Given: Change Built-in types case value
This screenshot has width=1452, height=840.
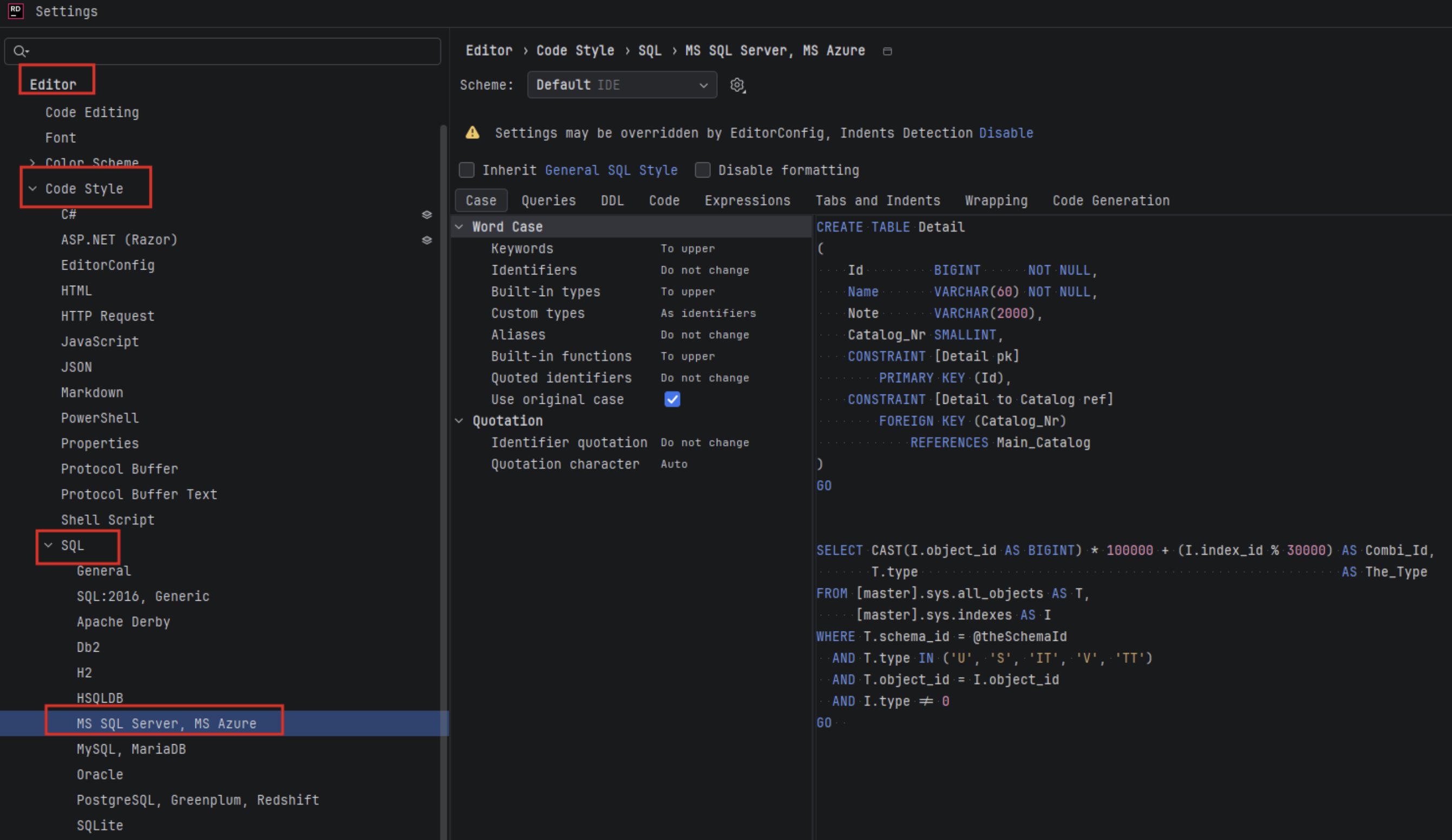Looking at the screenshot, I should coord(688,292).
